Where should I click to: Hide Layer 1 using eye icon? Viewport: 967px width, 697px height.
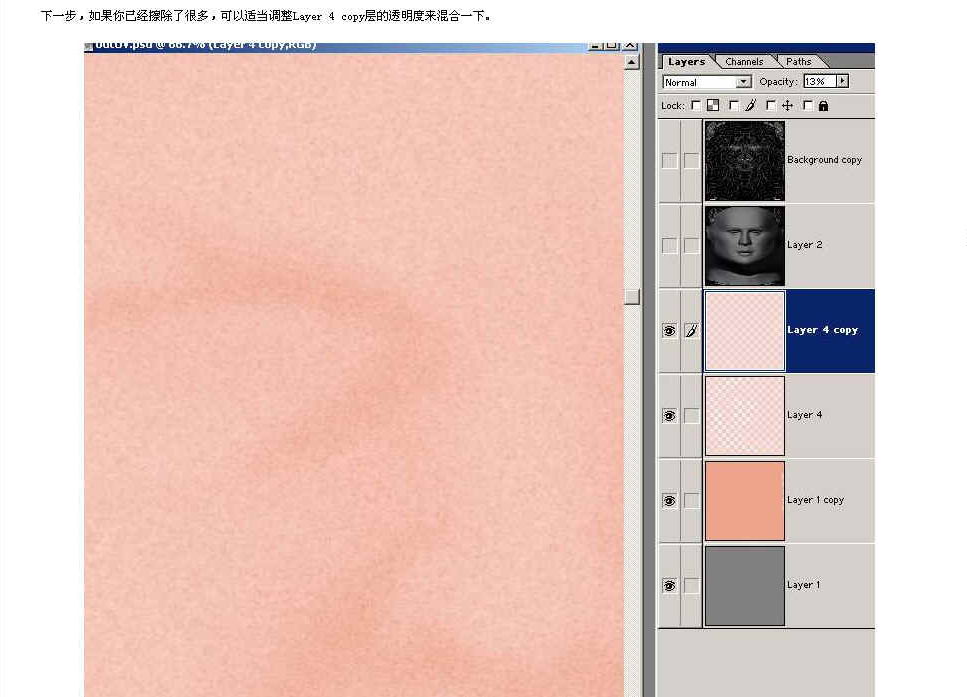coord(669,585)
